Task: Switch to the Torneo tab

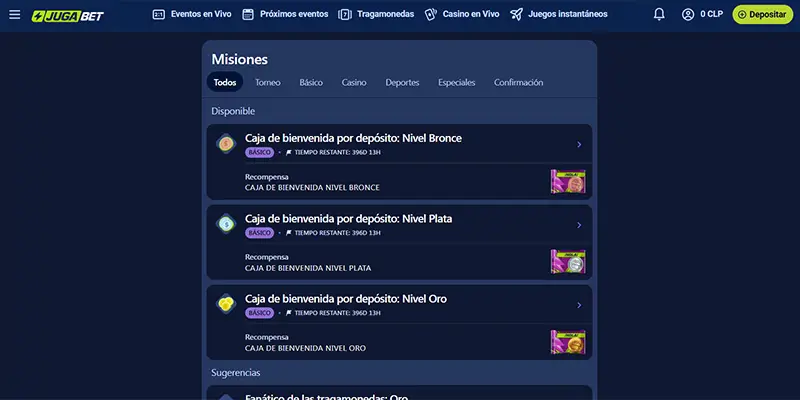Action: [x=268, y=82]
